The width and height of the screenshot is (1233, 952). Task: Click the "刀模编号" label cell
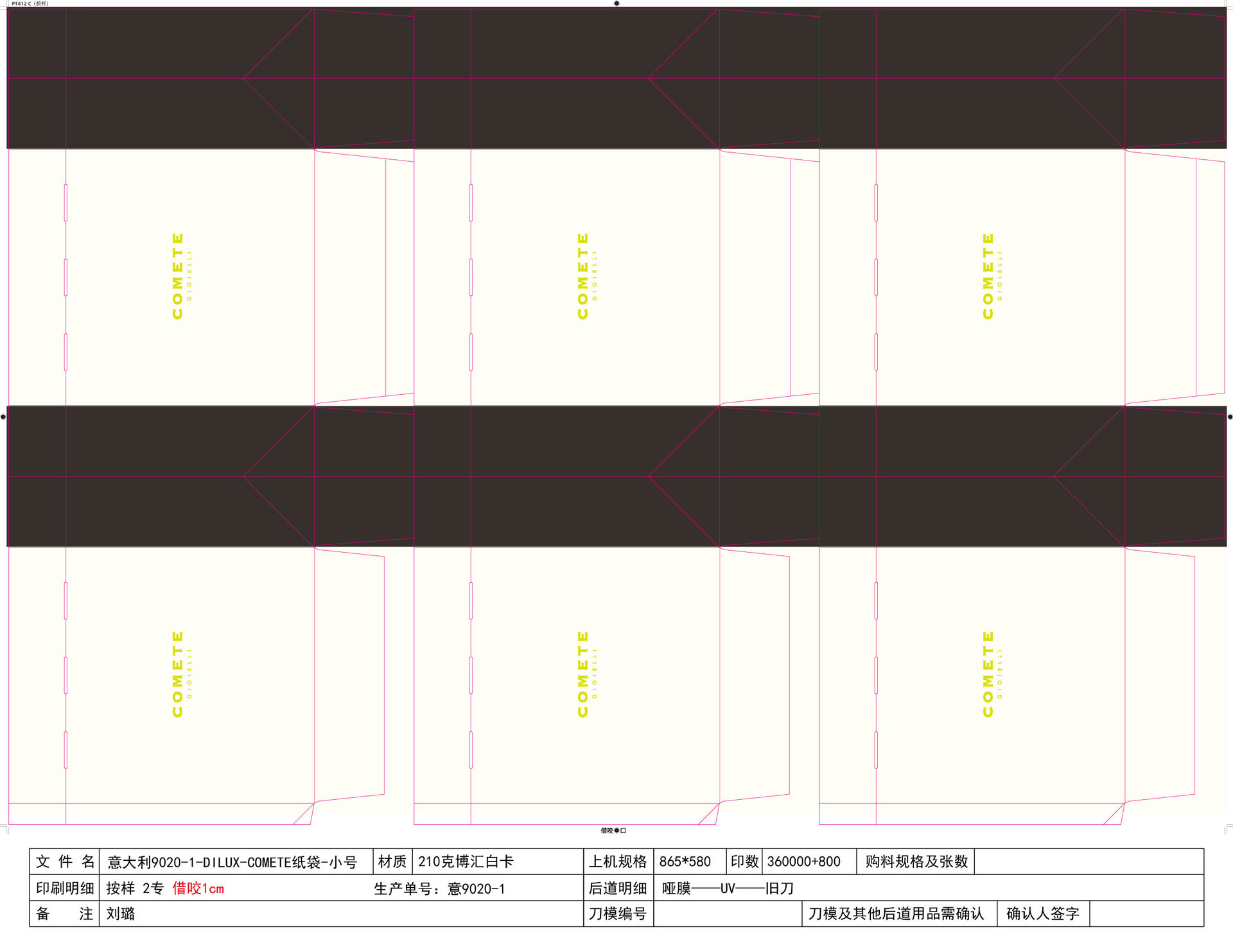tap(618, 913)
